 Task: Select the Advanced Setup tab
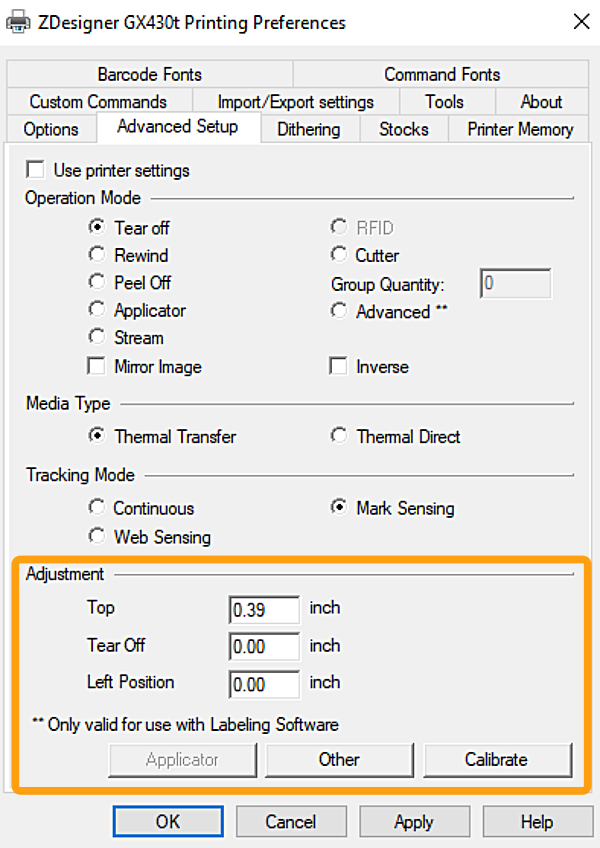click(178, 127)
